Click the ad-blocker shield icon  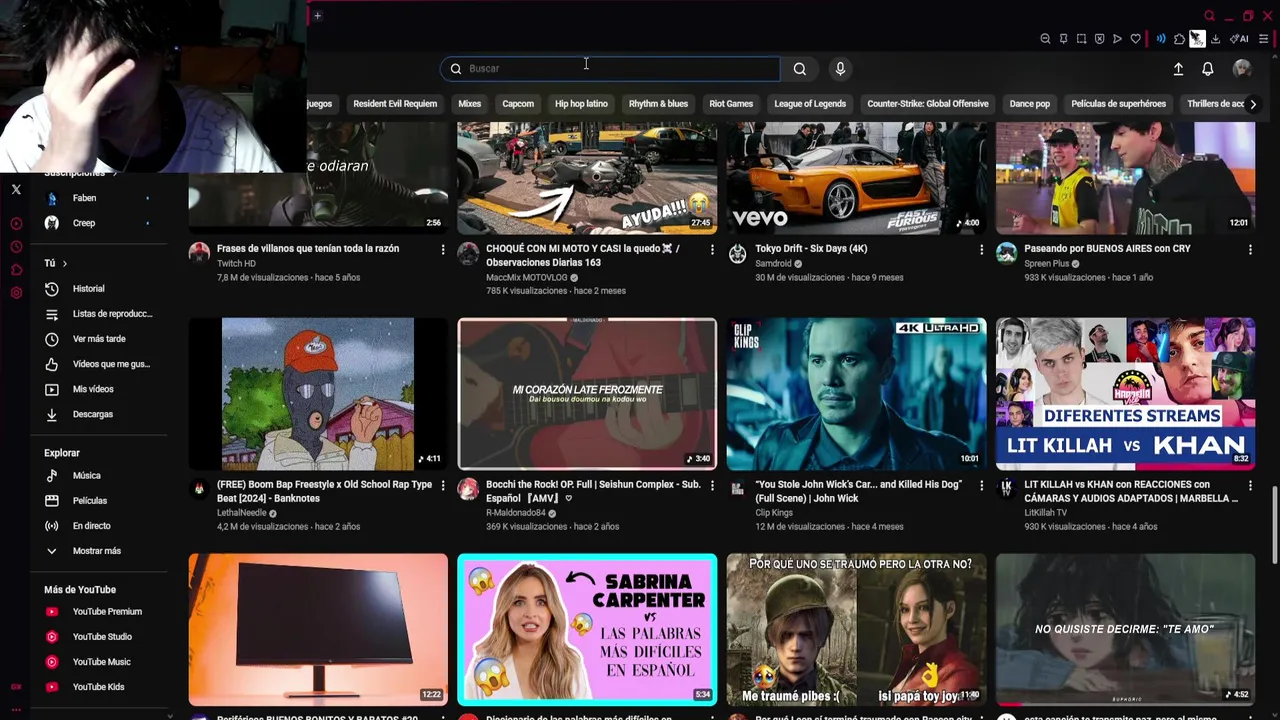tap(1099, 39)
